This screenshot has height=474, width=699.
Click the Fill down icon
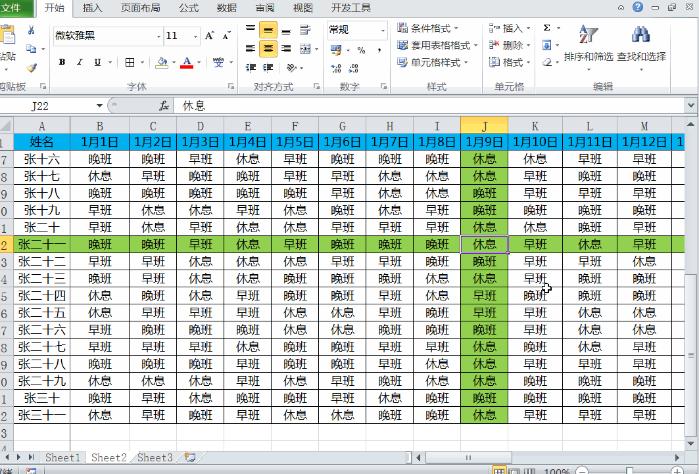tap(547, 45)
